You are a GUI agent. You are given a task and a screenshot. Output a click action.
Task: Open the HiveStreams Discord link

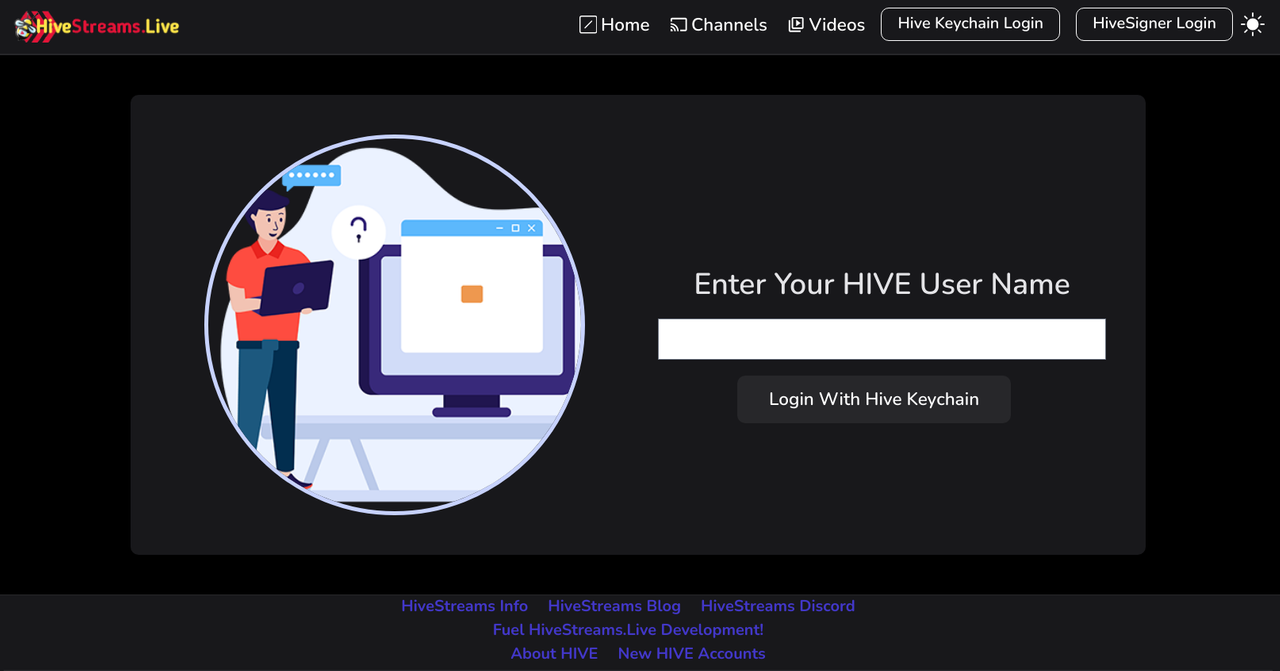coord(778,606)
